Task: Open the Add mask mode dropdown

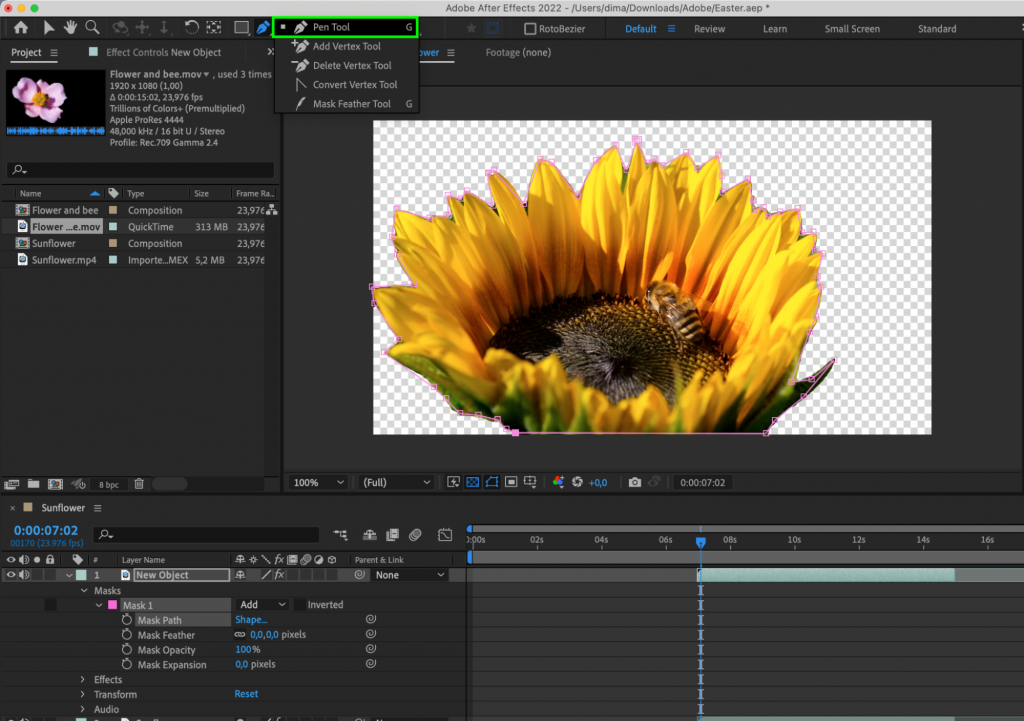Action: (260, 604)
